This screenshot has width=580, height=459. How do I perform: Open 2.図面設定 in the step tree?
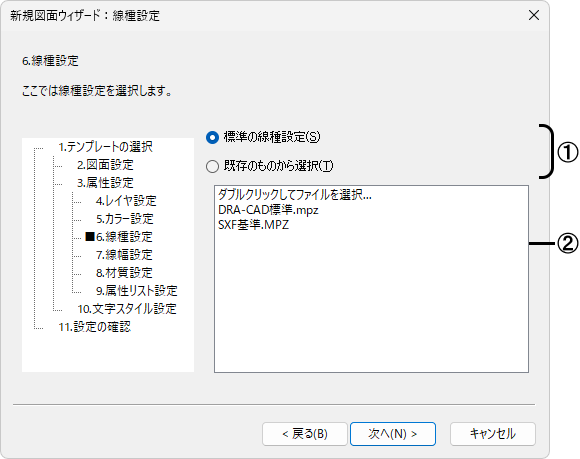pos(105,165)
